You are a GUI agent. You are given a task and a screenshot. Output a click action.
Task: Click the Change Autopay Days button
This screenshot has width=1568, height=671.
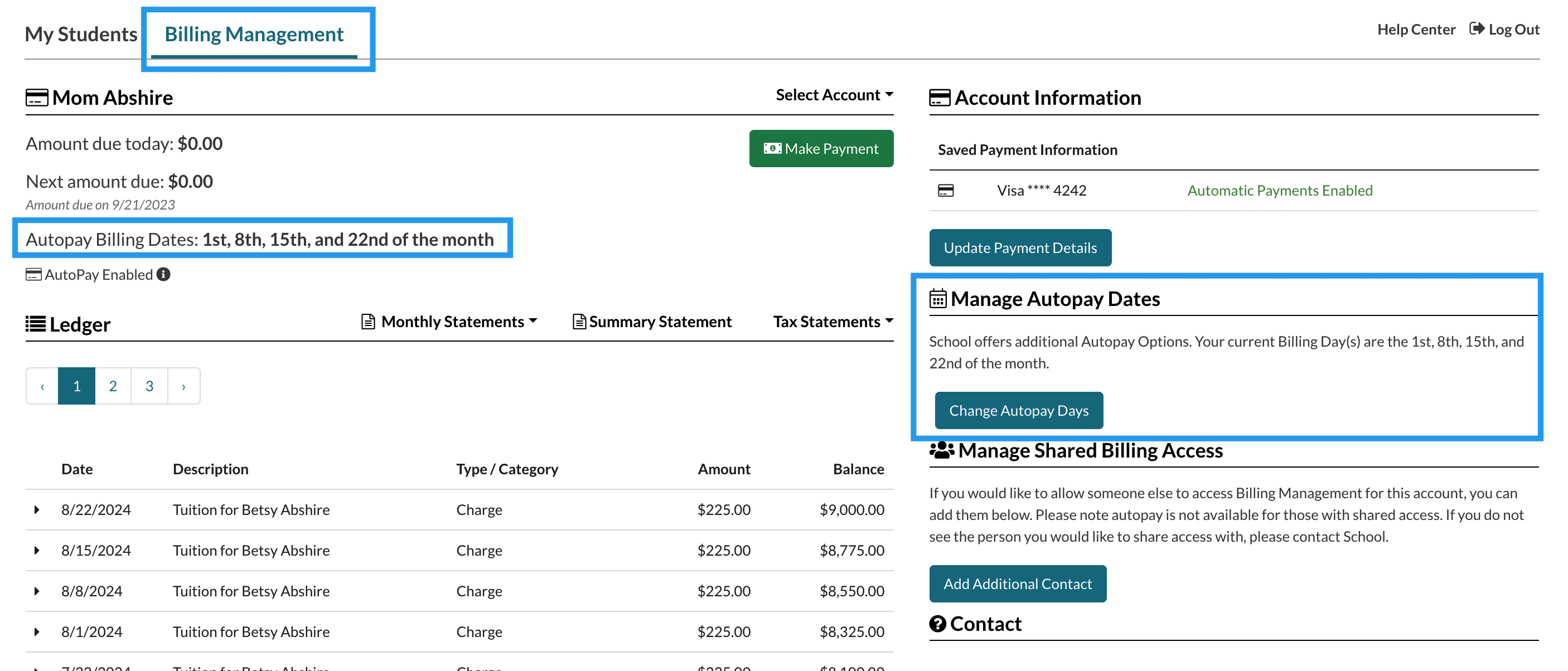(1018, 411)
